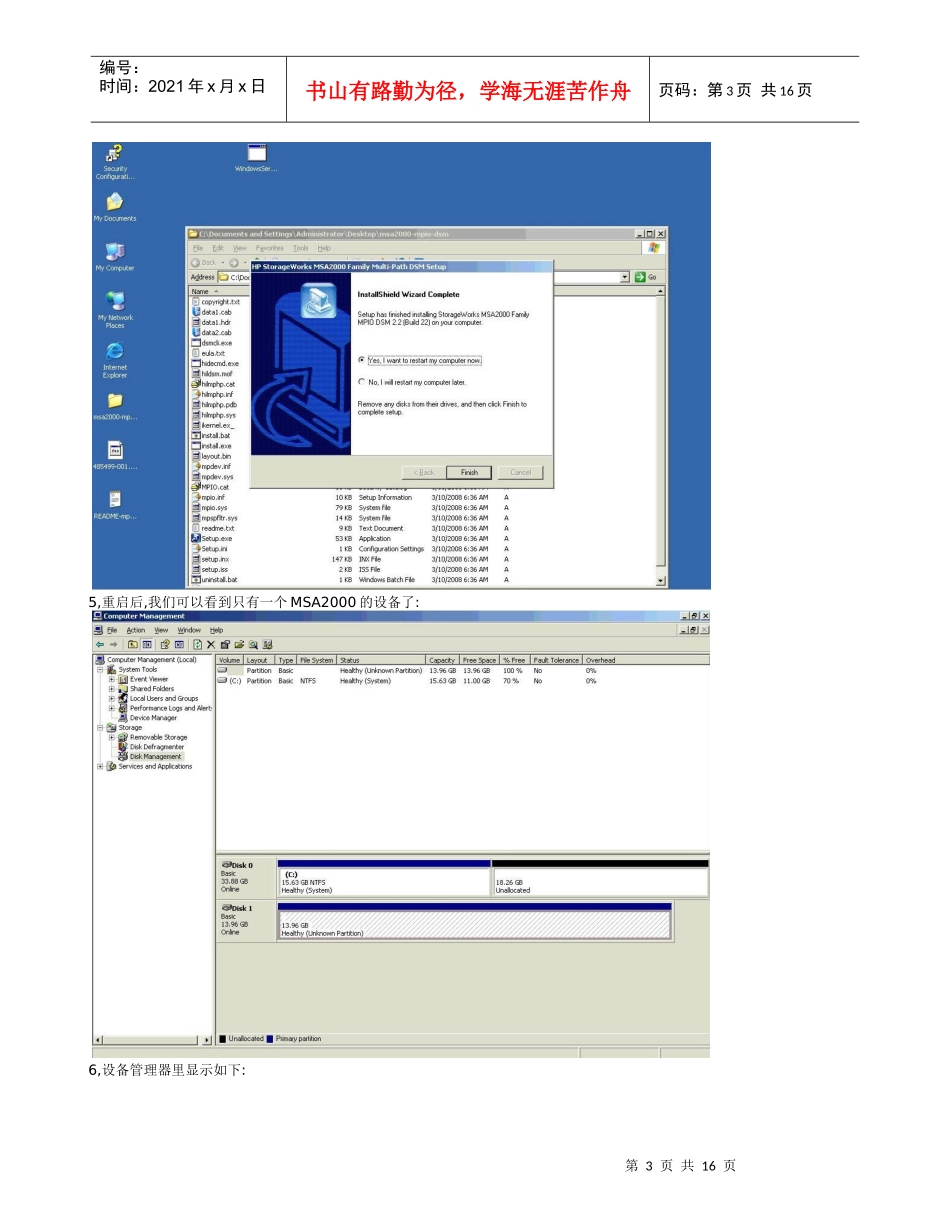Click the last toolbar icon in Computer Management
The image size is (950, 1230).
click(268, 645)
